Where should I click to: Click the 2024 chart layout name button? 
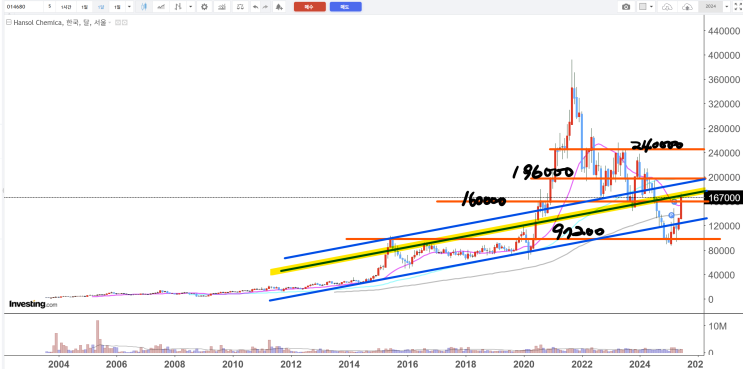click(x=710, y=7)
